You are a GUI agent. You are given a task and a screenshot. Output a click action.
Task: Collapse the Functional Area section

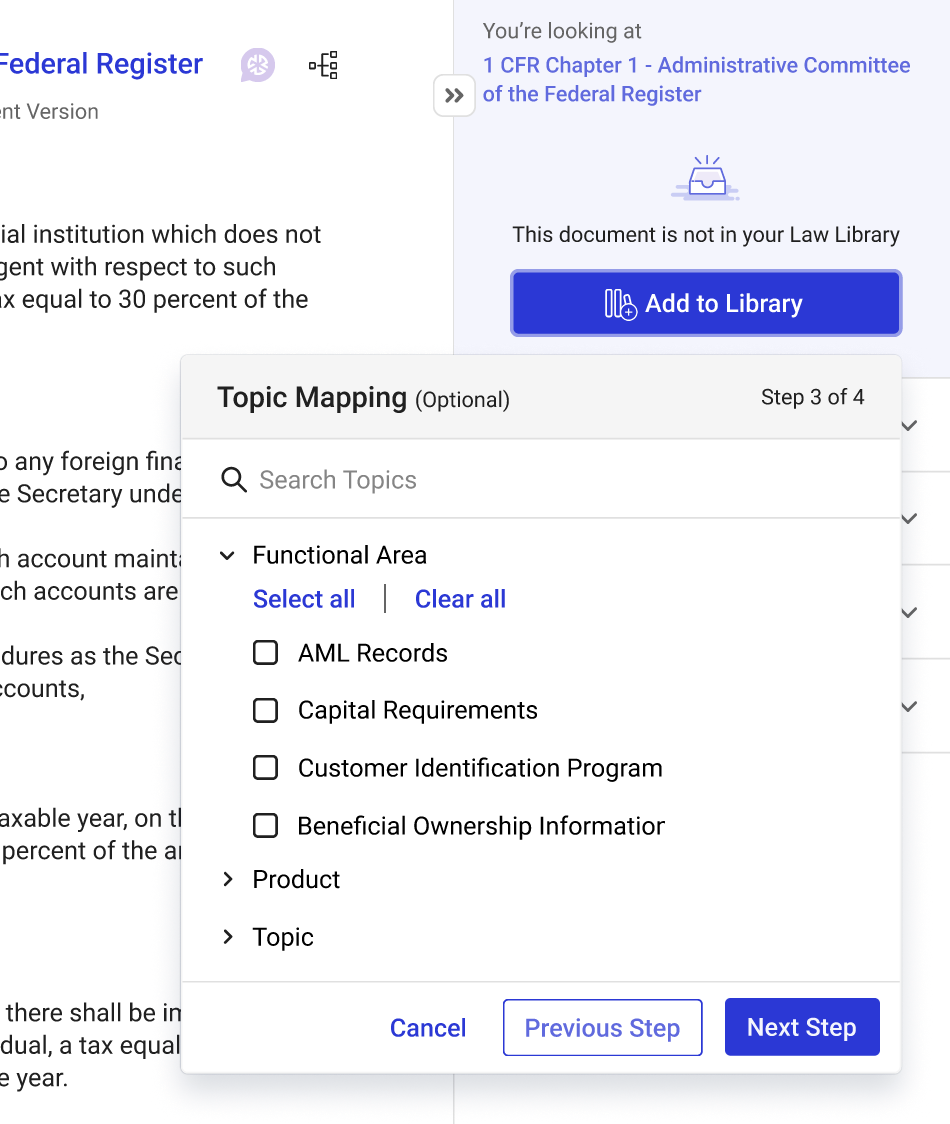(x=228, y=555)
